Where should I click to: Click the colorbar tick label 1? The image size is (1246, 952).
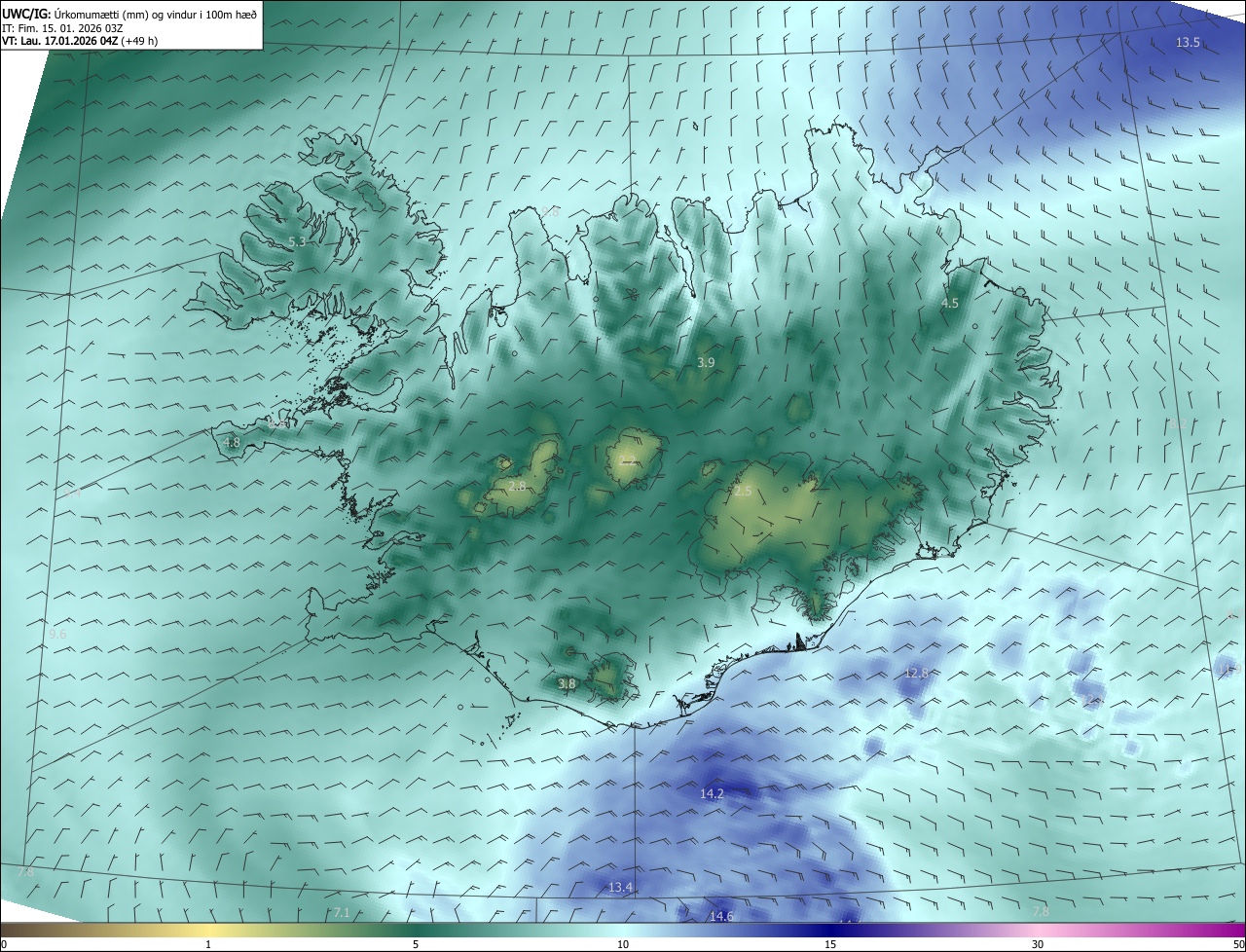[x=208, y=944]
